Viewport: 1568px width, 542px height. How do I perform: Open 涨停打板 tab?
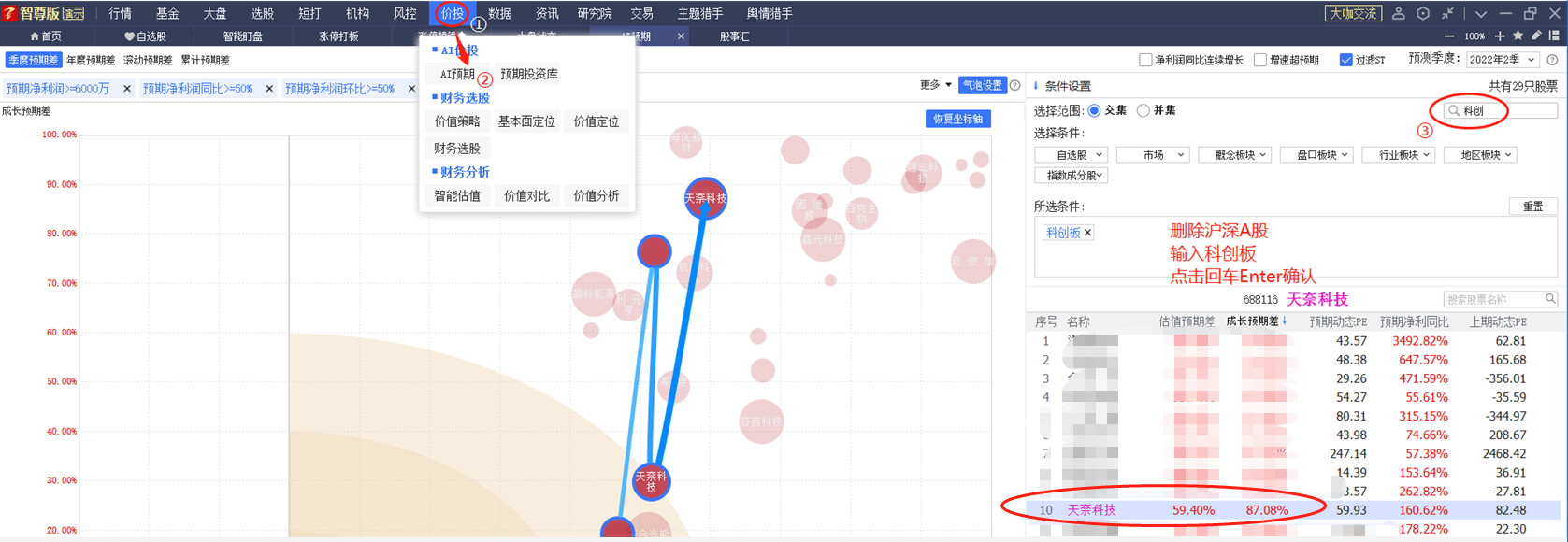[x=338, y=36]
